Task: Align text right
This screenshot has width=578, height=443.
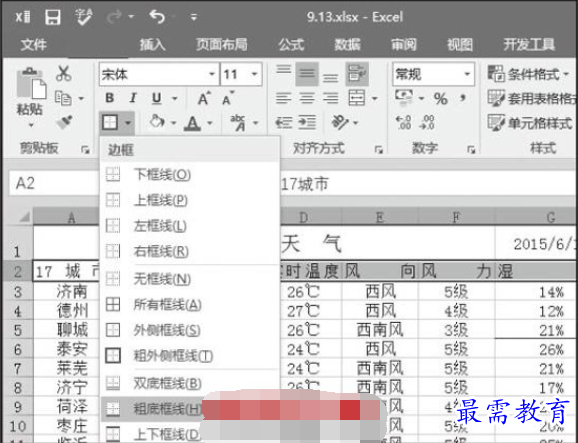Action: coord(331,98)
